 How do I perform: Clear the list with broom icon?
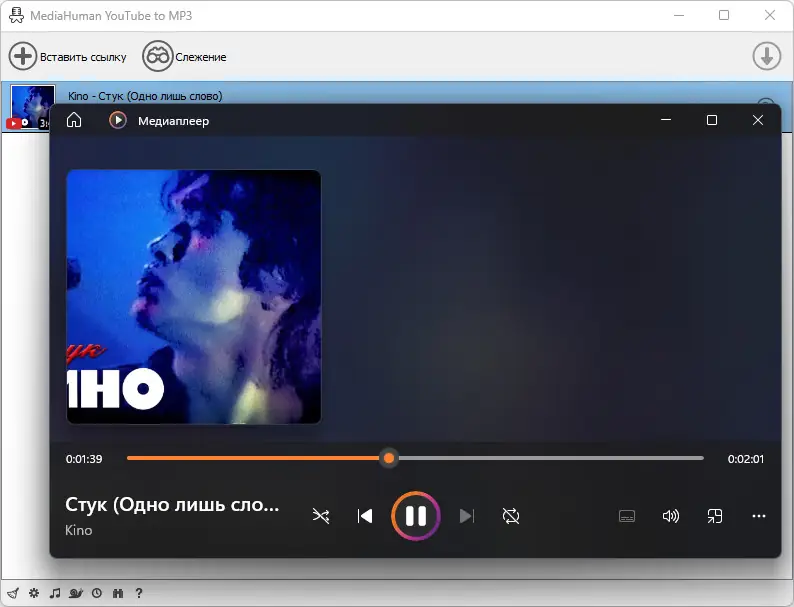coord(13,593)
